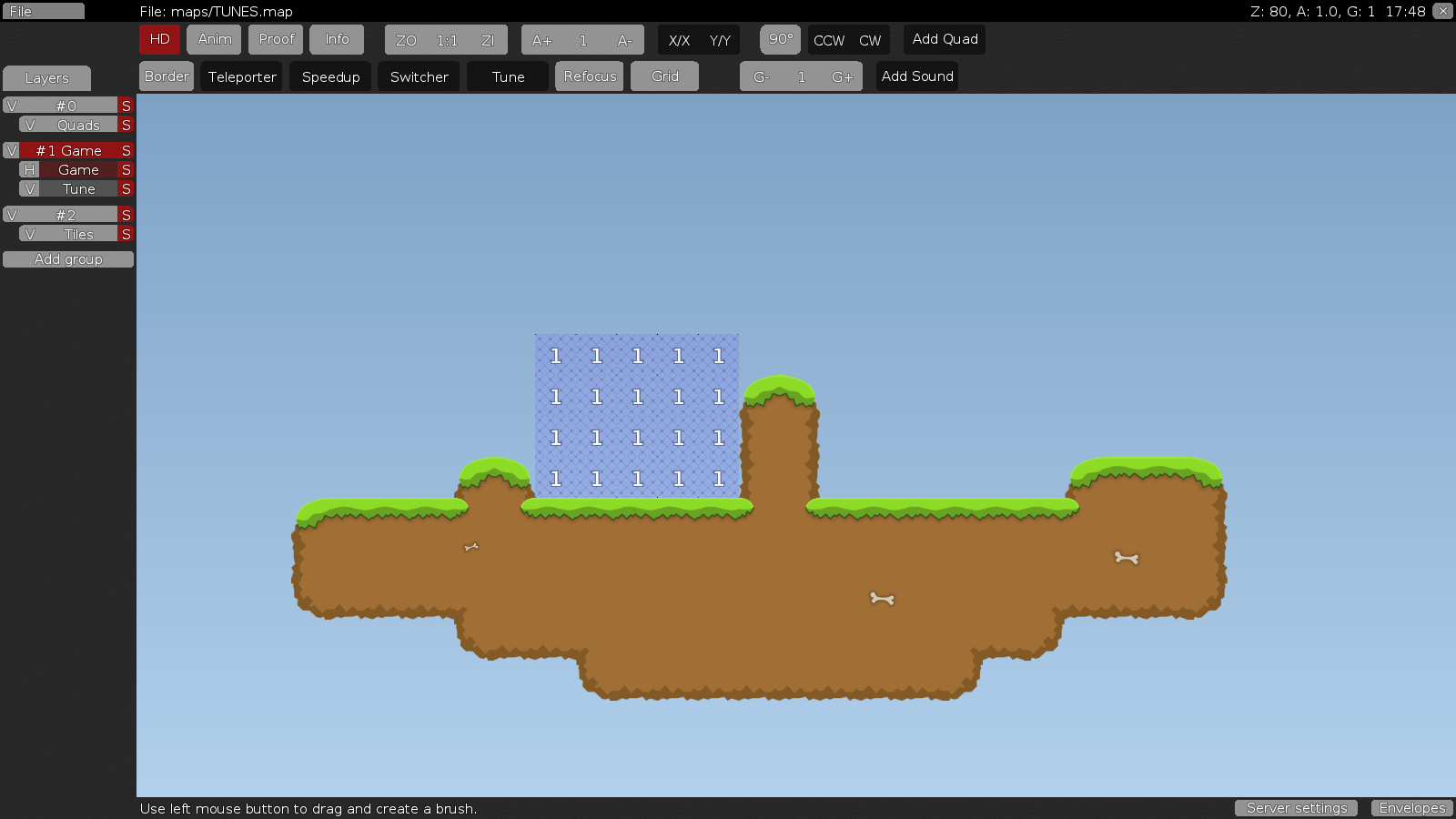Open the Server settings panel

tap(1296, 808)
